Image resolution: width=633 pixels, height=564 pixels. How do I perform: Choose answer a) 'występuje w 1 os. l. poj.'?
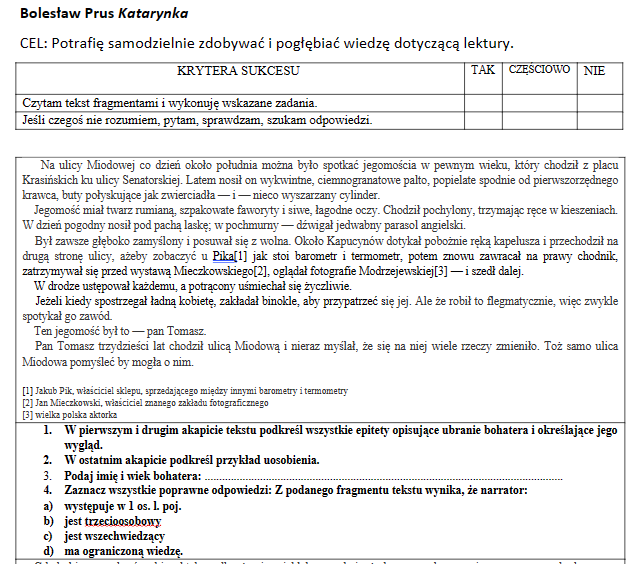click(x=119, y=506)
